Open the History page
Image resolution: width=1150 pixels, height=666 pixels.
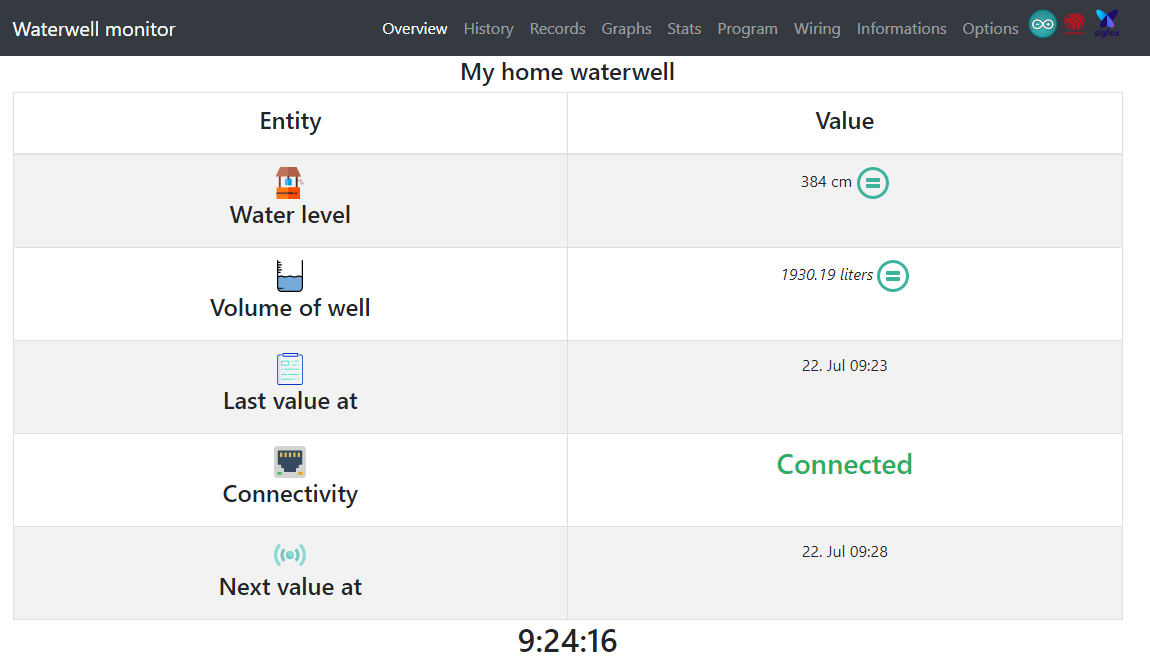click(x=489, y=29)
